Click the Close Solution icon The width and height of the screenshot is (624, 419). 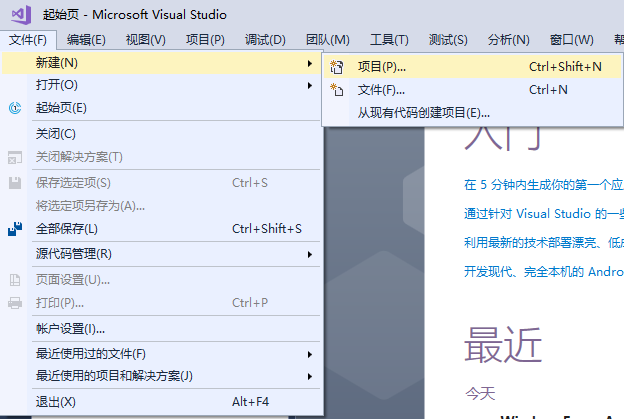tap(15, 157)
